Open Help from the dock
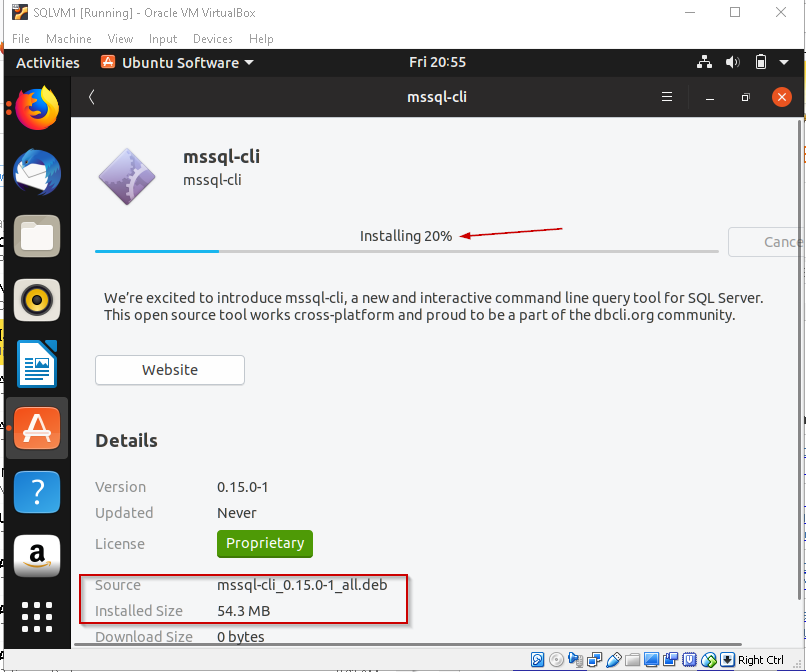The image size is (806, 672). pyautogui.click(x=37, y=492)
